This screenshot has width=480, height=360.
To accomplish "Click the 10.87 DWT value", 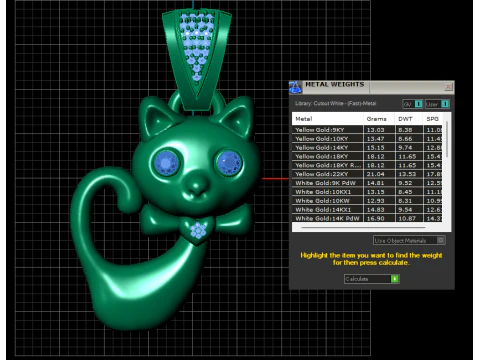I will [407, 218].
